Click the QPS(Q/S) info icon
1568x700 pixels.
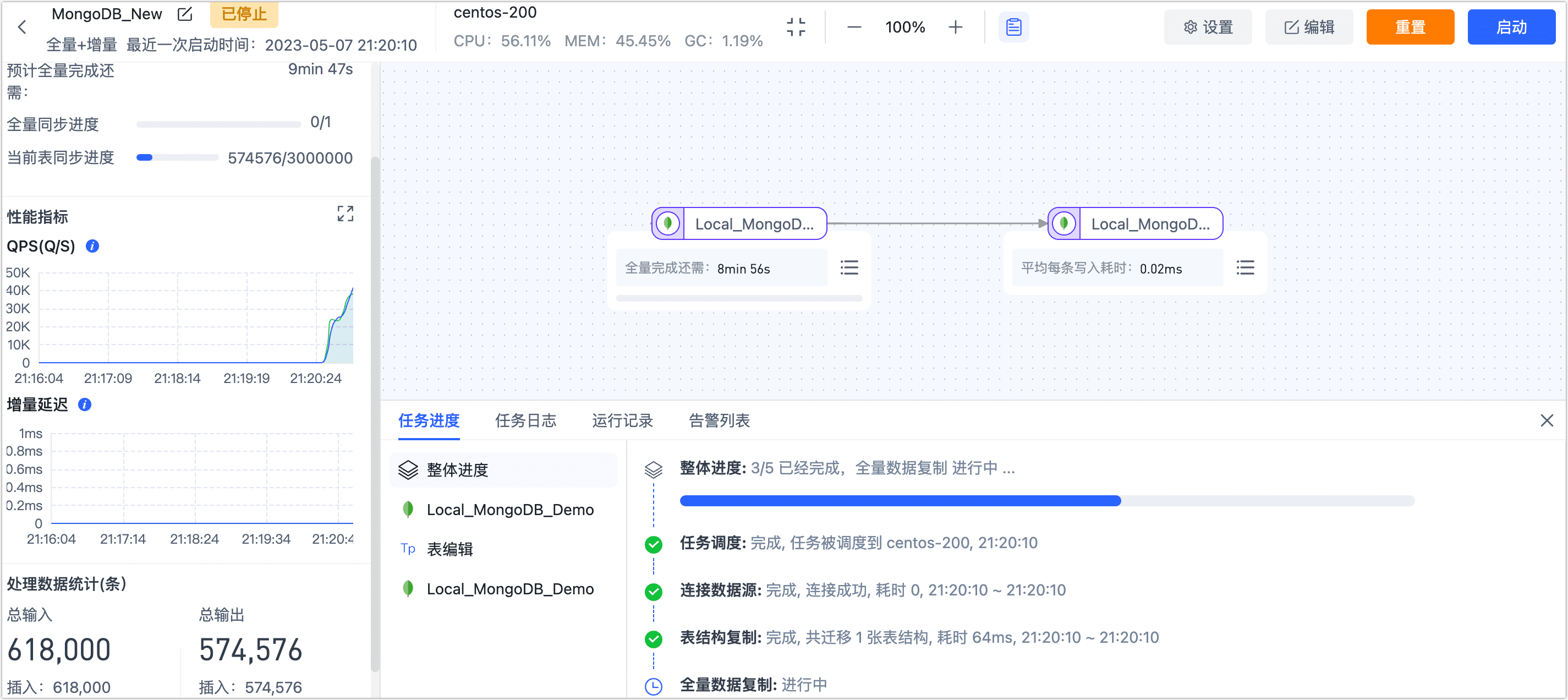pyautogui.click(x=92, y=247)
